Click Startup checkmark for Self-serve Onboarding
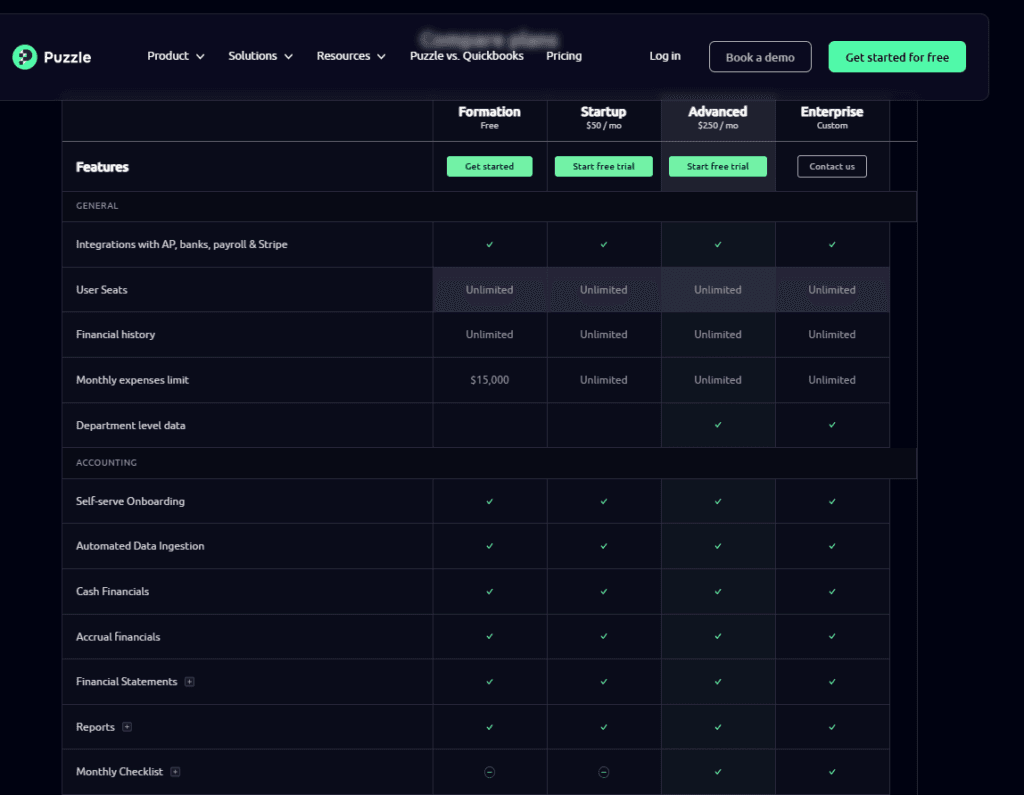 tap(603, 502)
